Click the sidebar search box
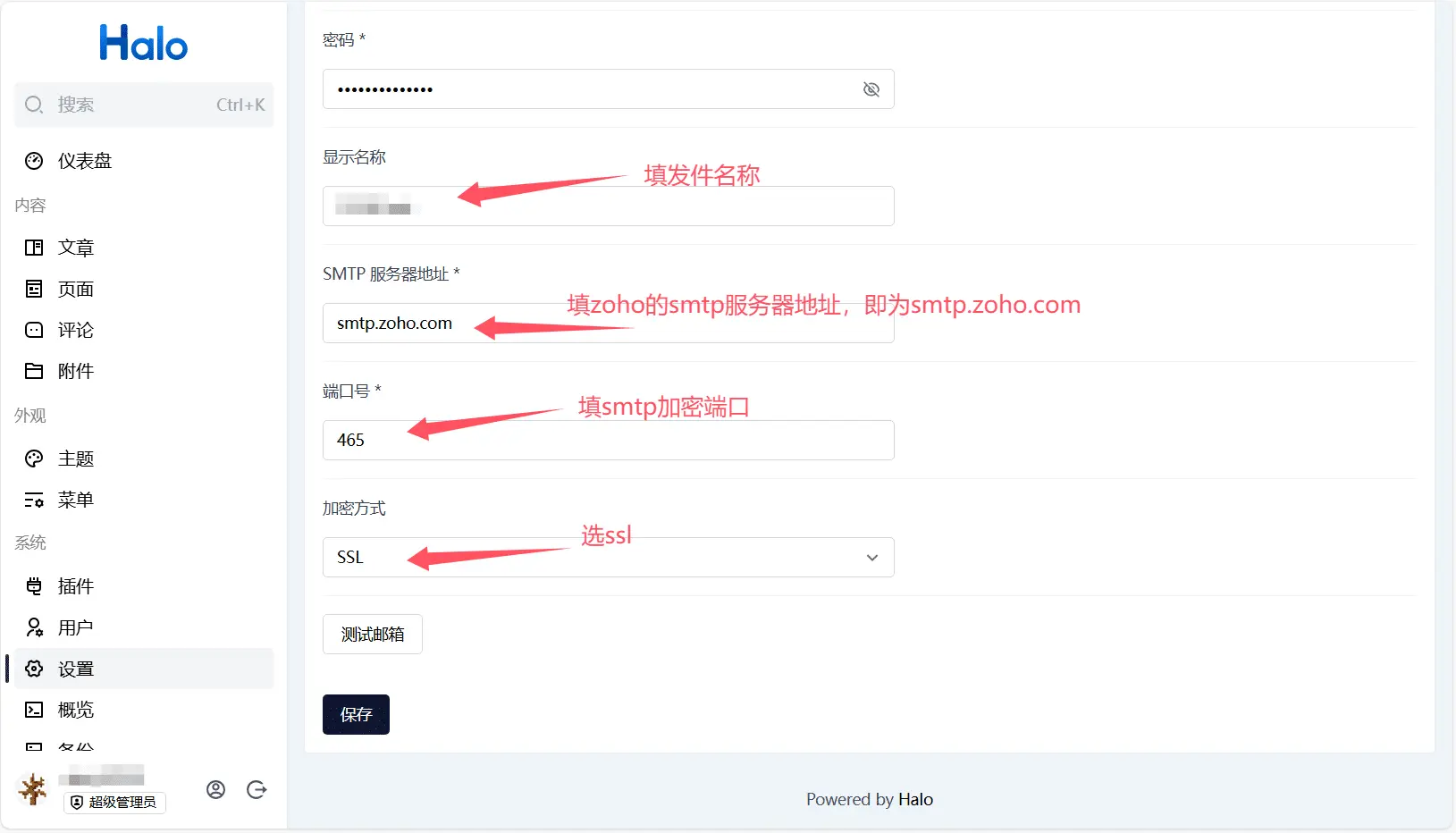Viewport: 1456px width, 833px height. click(143, 105)
